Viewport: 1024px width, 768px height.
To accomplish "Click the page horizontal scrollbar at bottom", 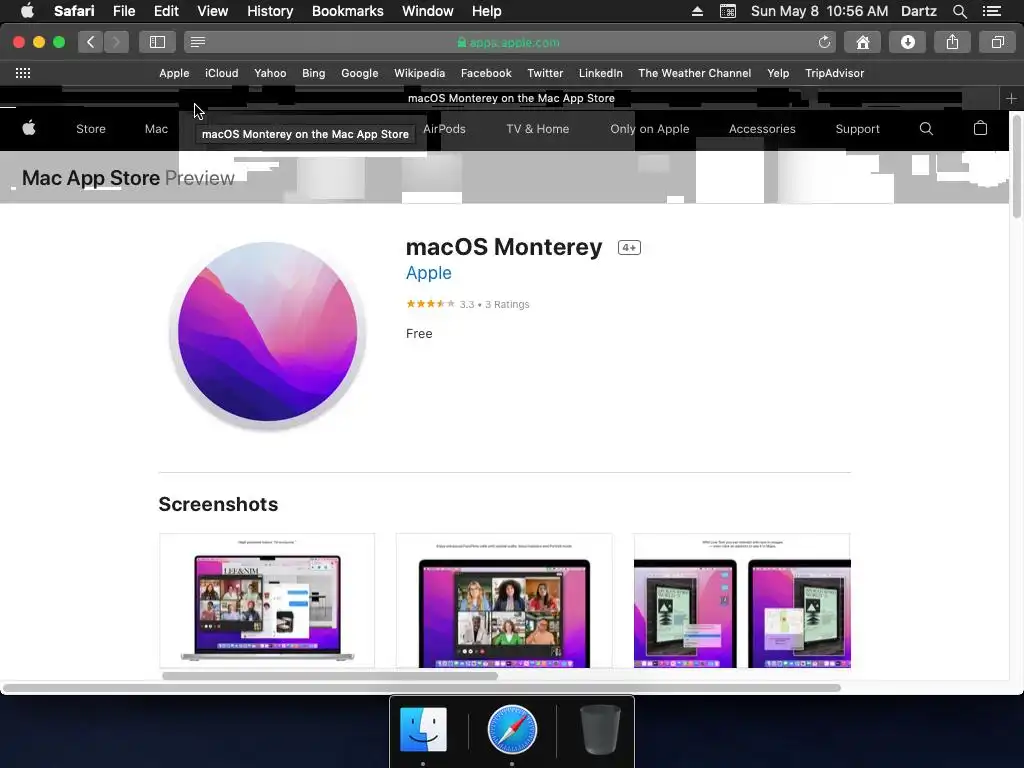I will (421, 688).
